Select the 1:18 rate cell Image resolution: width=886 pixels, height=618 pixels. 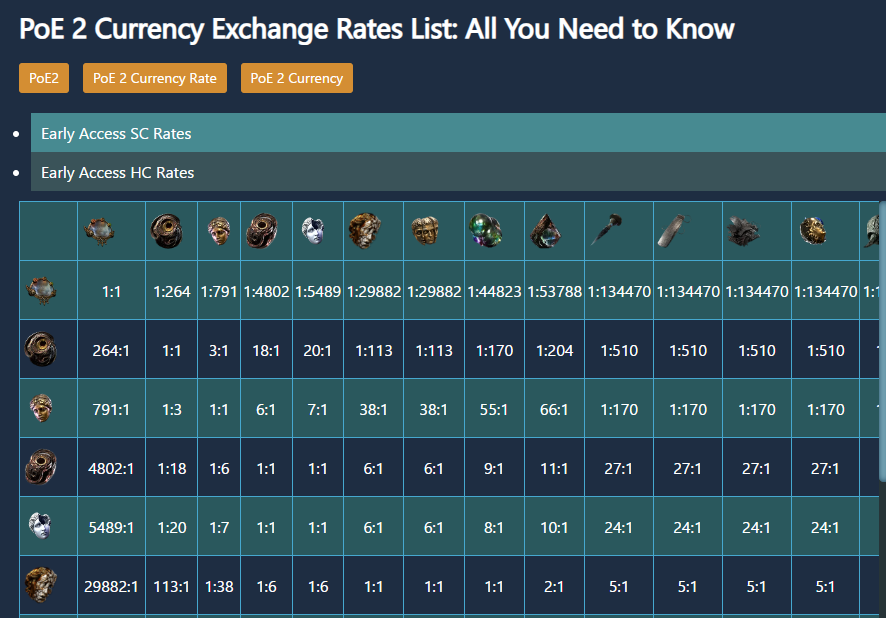point(172,468)
